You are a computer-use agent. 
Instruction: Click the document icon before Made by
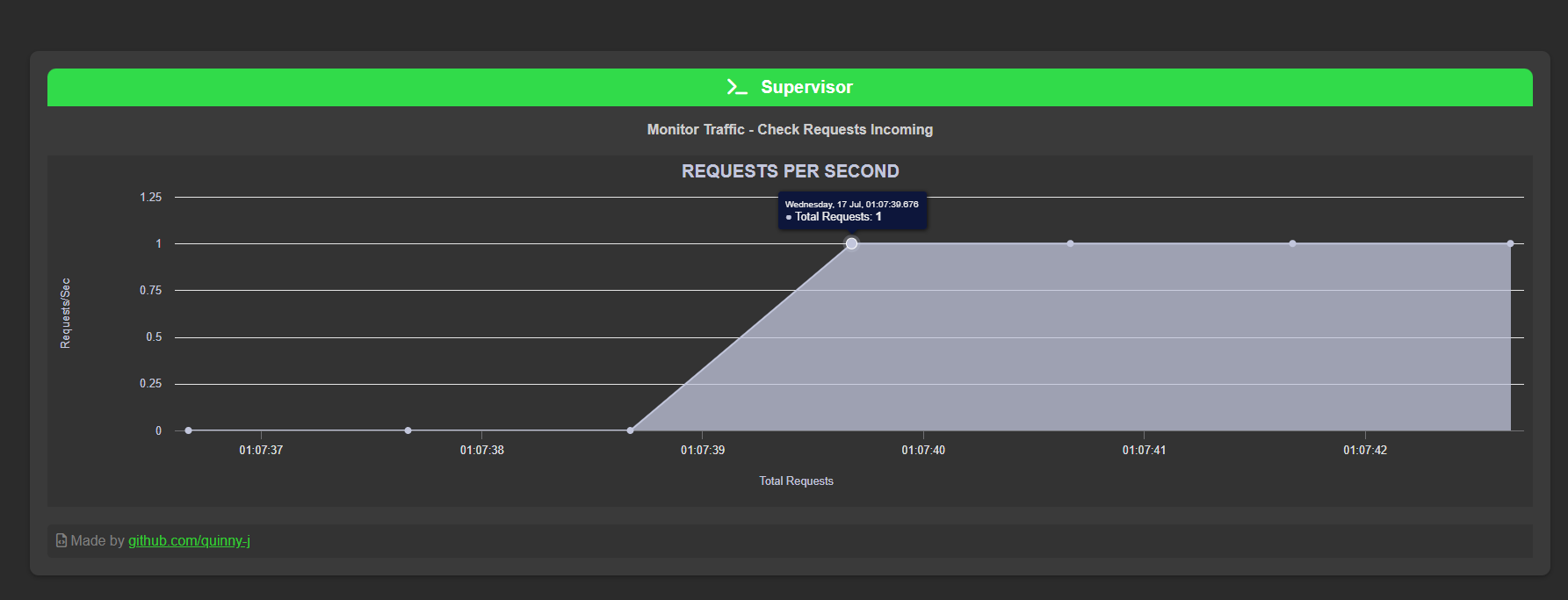point(61,540)
